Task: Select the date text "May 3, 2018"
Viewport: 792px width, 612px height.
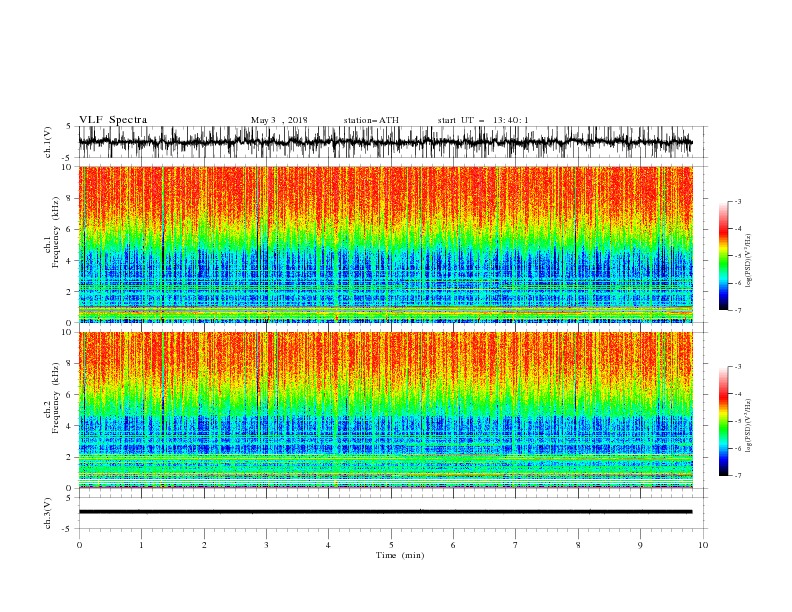Action: tap(279, 120)
